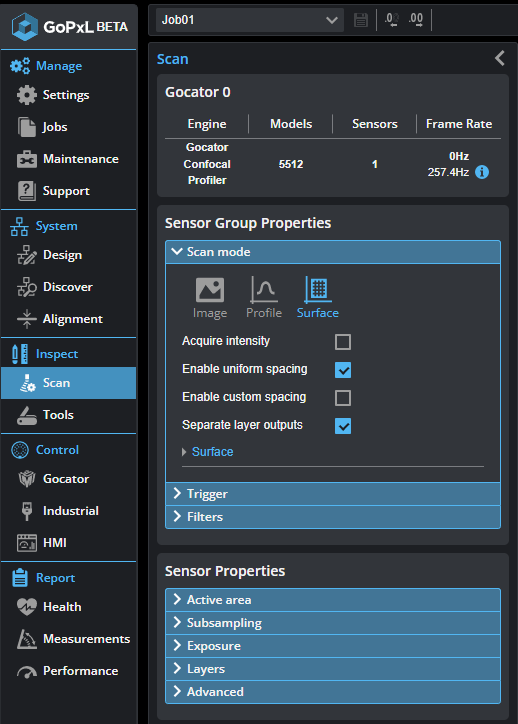Open the Job01 dropdown
This screenshot has width=518, height=724.
pos(250,20)
